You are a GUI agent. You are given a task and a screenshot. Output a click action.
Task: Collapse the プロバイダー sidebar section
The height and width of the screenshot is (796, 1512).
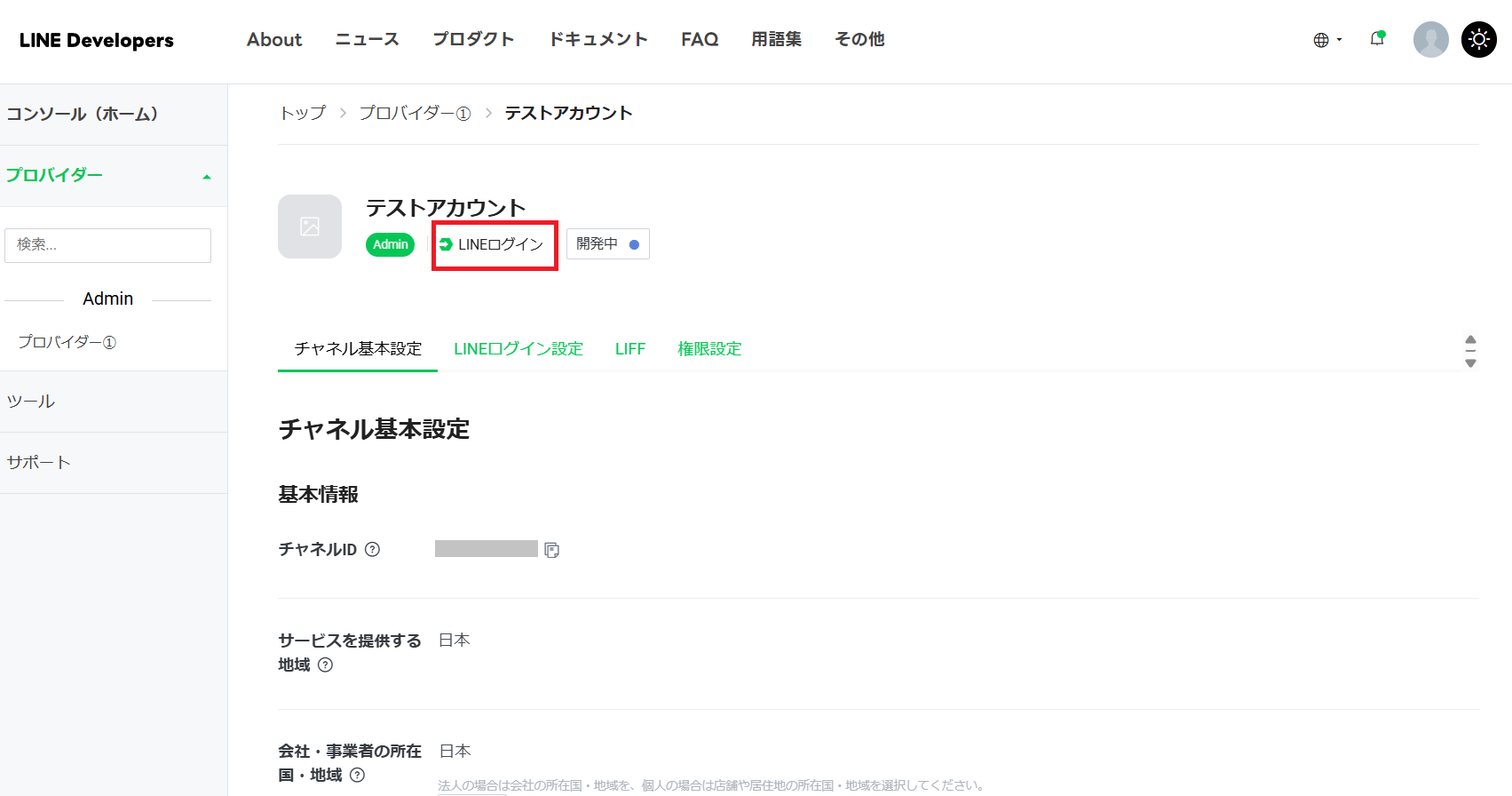[207, 176]
